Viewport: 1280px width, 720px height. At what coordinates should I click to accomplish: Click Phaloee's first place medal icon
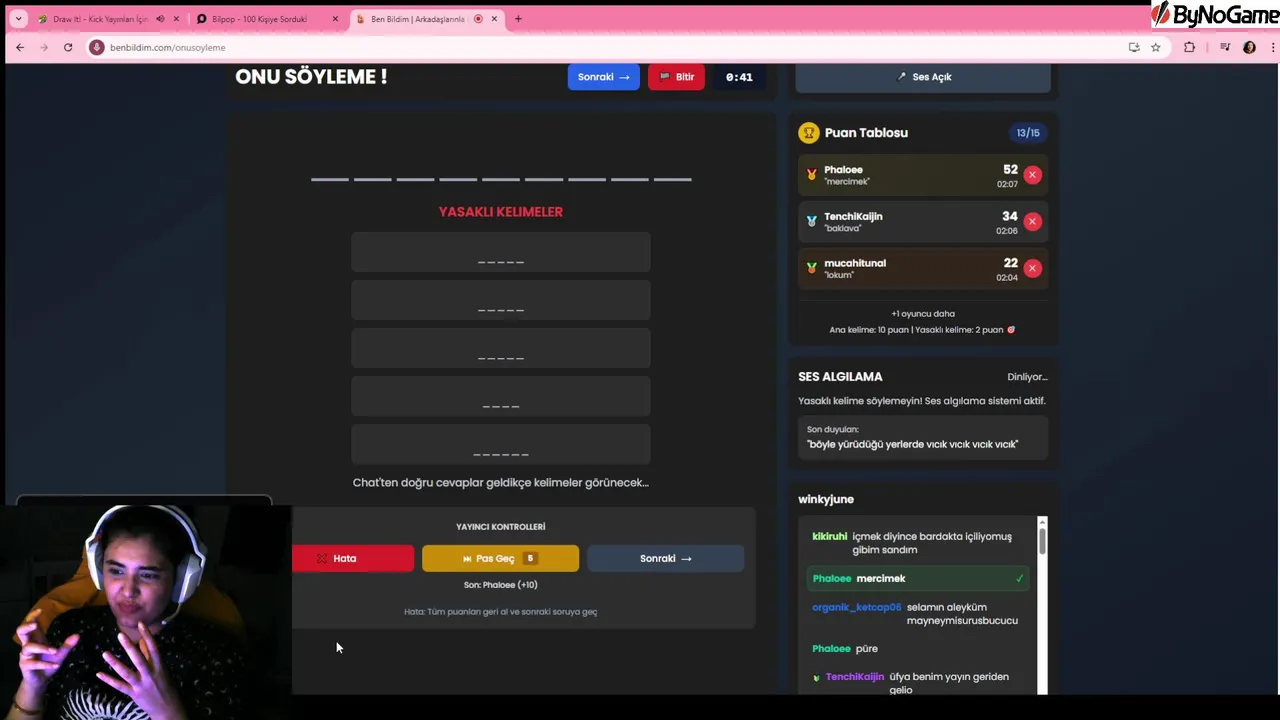(811, 175)
